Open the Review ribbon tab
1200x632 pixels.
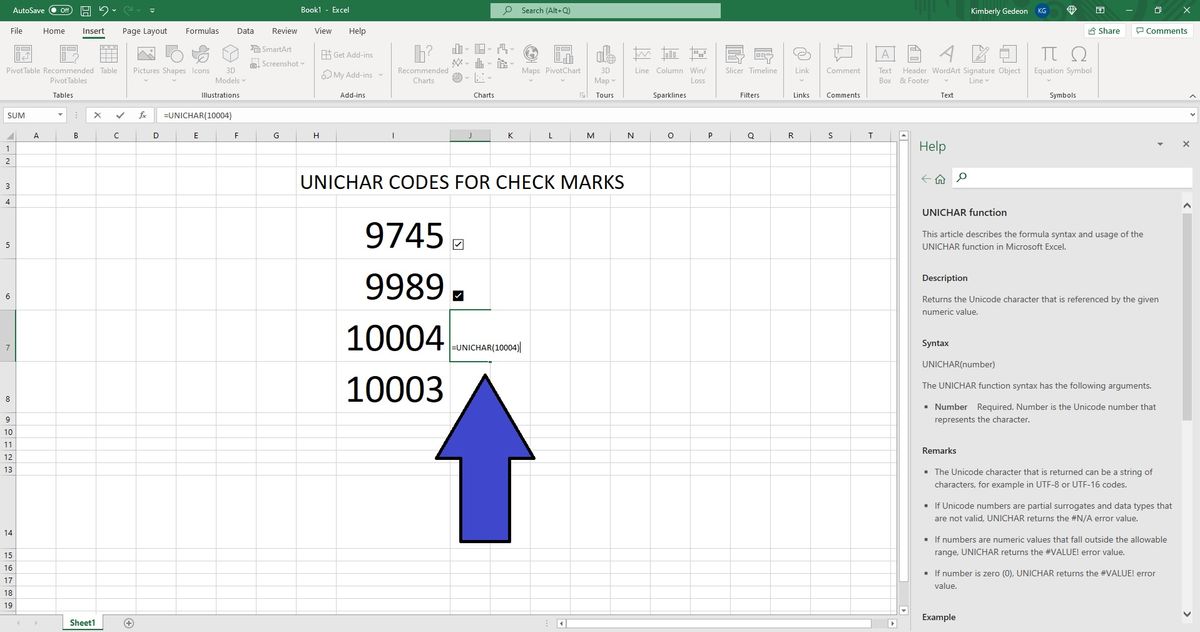click(283, 30)
